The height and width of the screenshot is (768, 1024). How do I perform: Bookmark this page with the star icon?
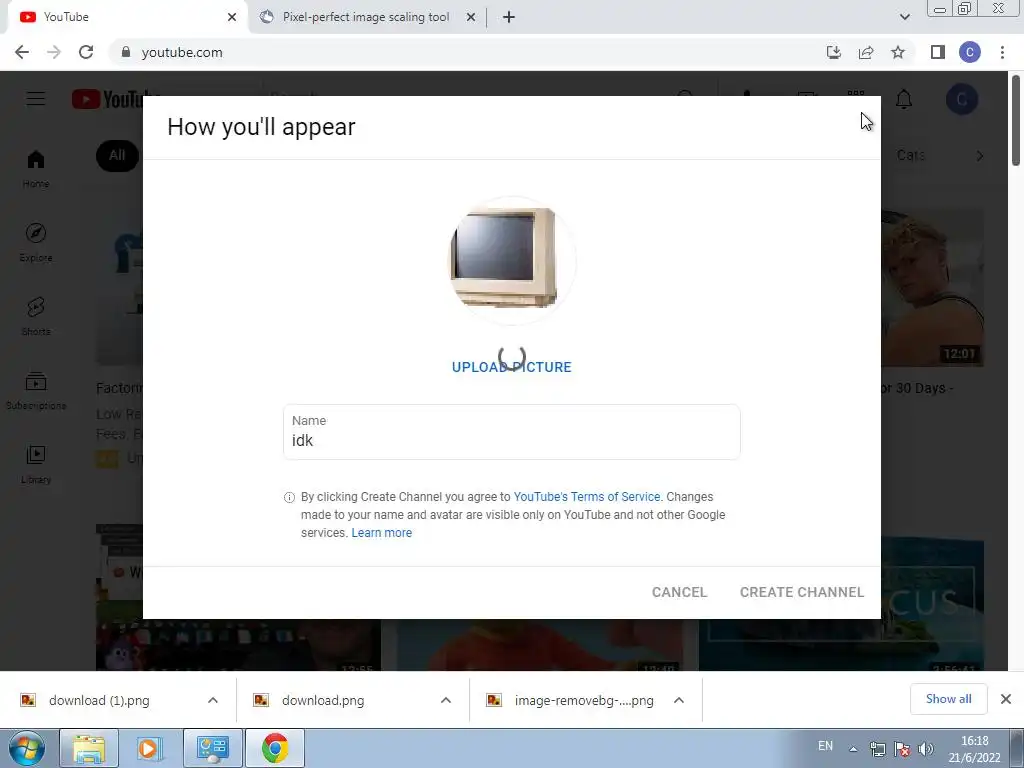tap(898, 52)
